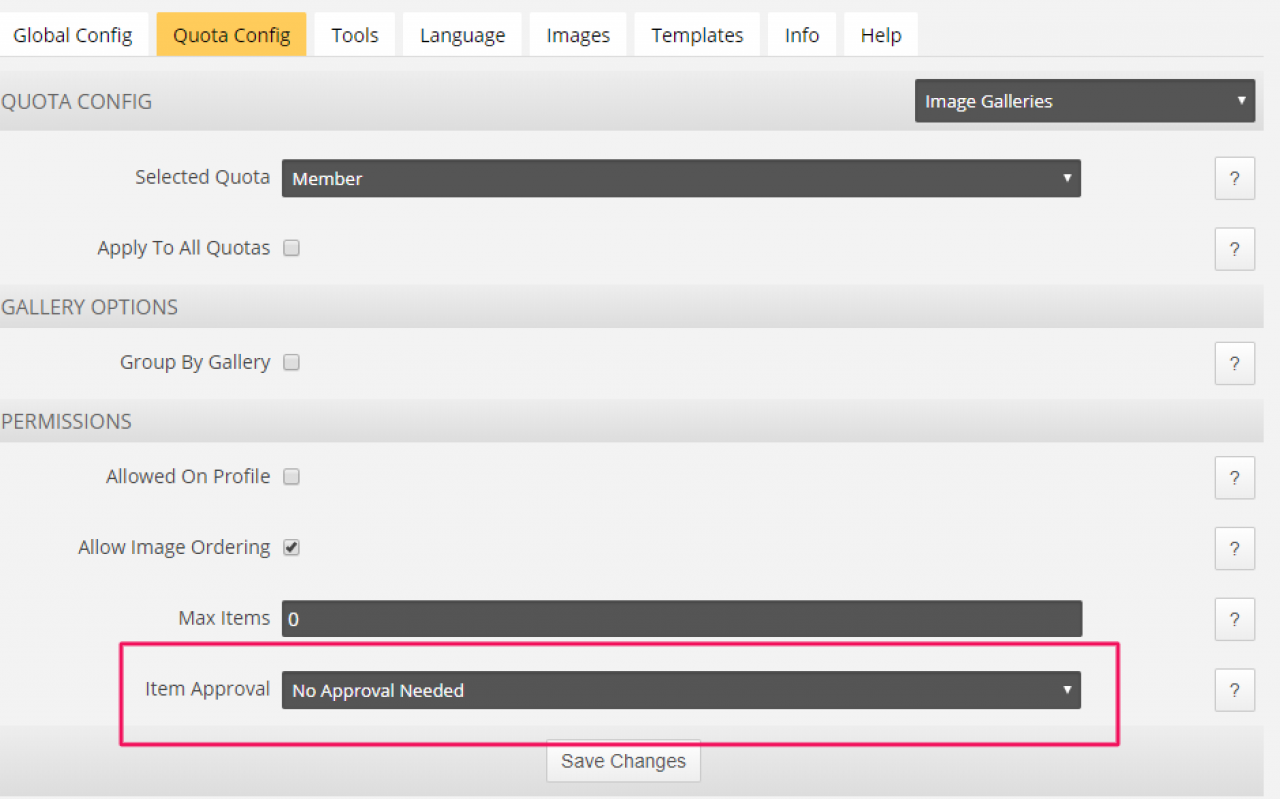The width and height of the screenshot is (1280, 799).
Task: Enable Allowed On Profile checkbox
Action: point(291,477)
